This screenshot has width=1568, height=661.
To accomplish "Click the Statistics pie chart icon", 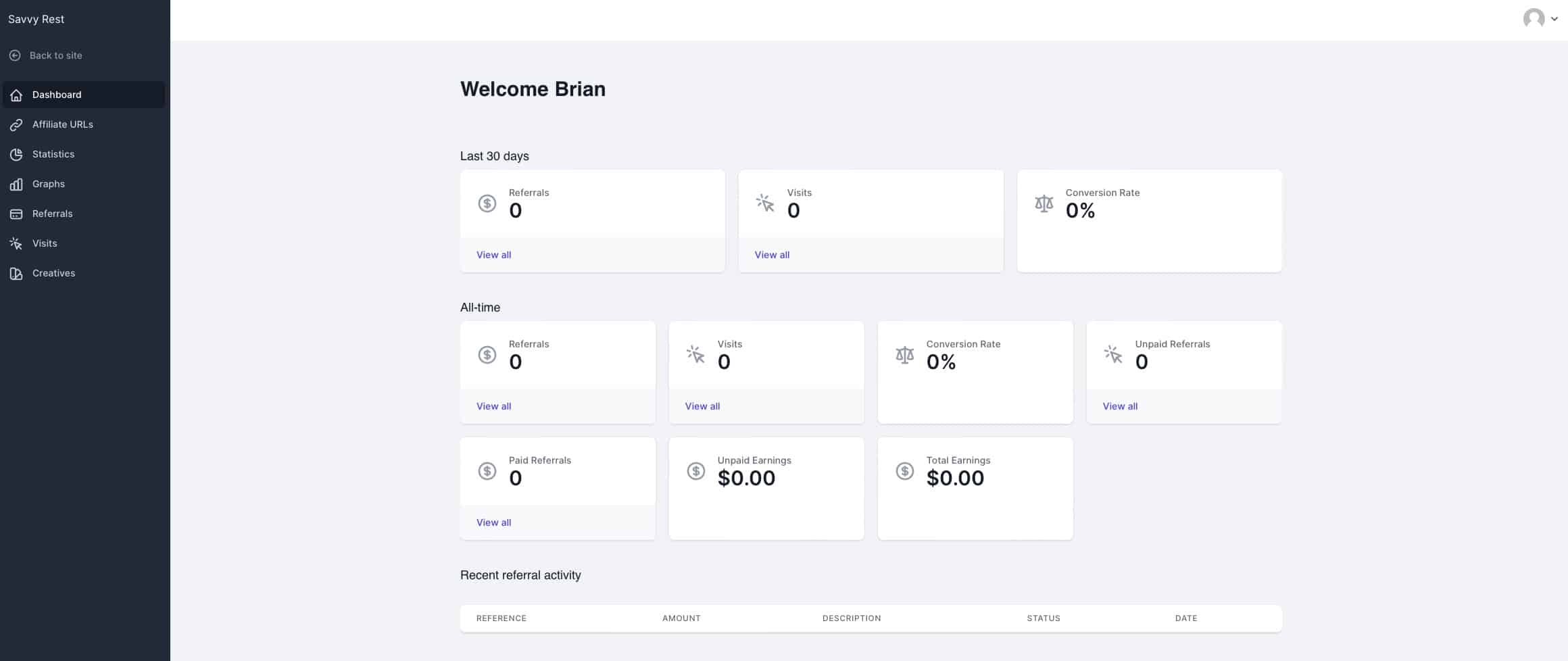I will pyautogui.click(x=16, y=155).
